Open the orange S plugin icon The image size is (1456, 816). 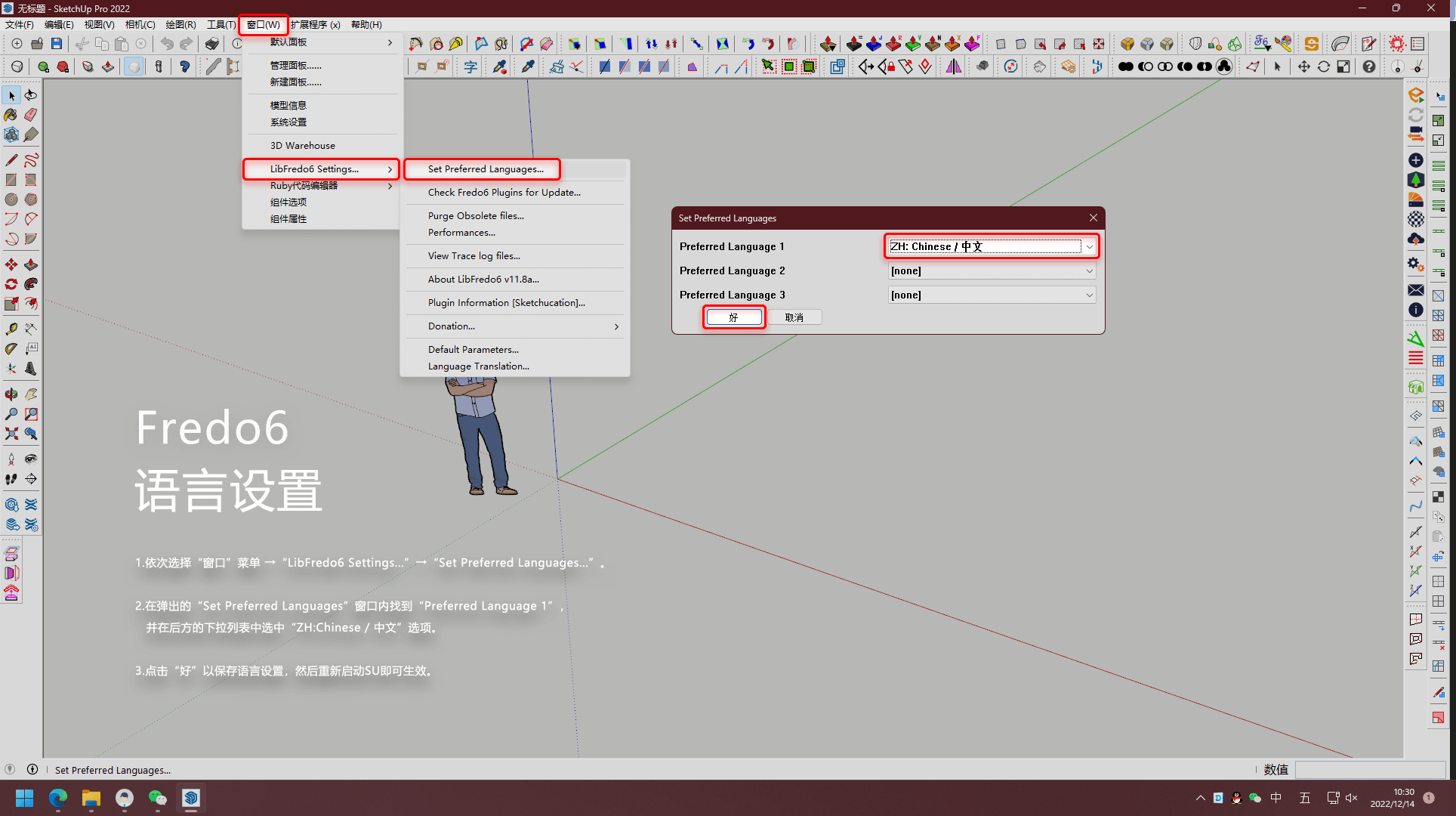tap(1312, 44)
